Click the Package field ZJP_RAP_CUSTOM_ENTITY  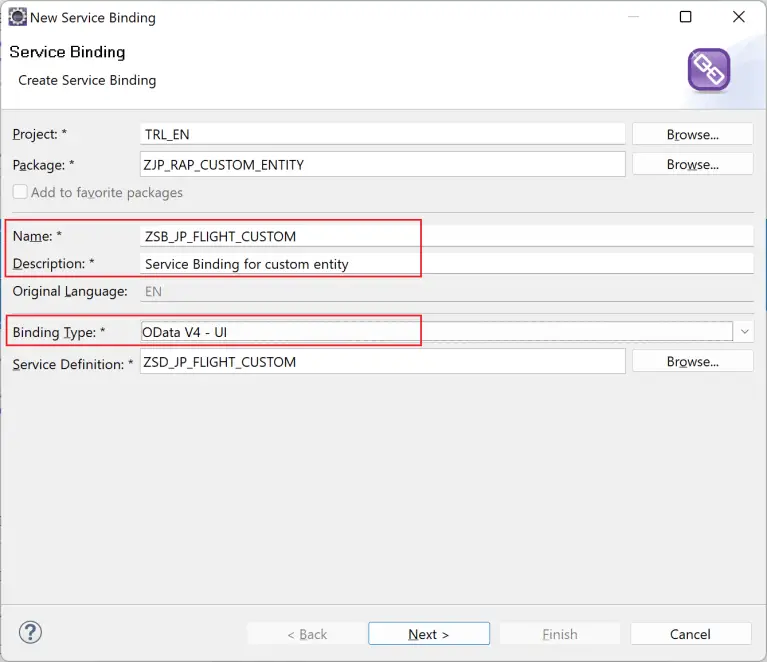tap(383, 164)
